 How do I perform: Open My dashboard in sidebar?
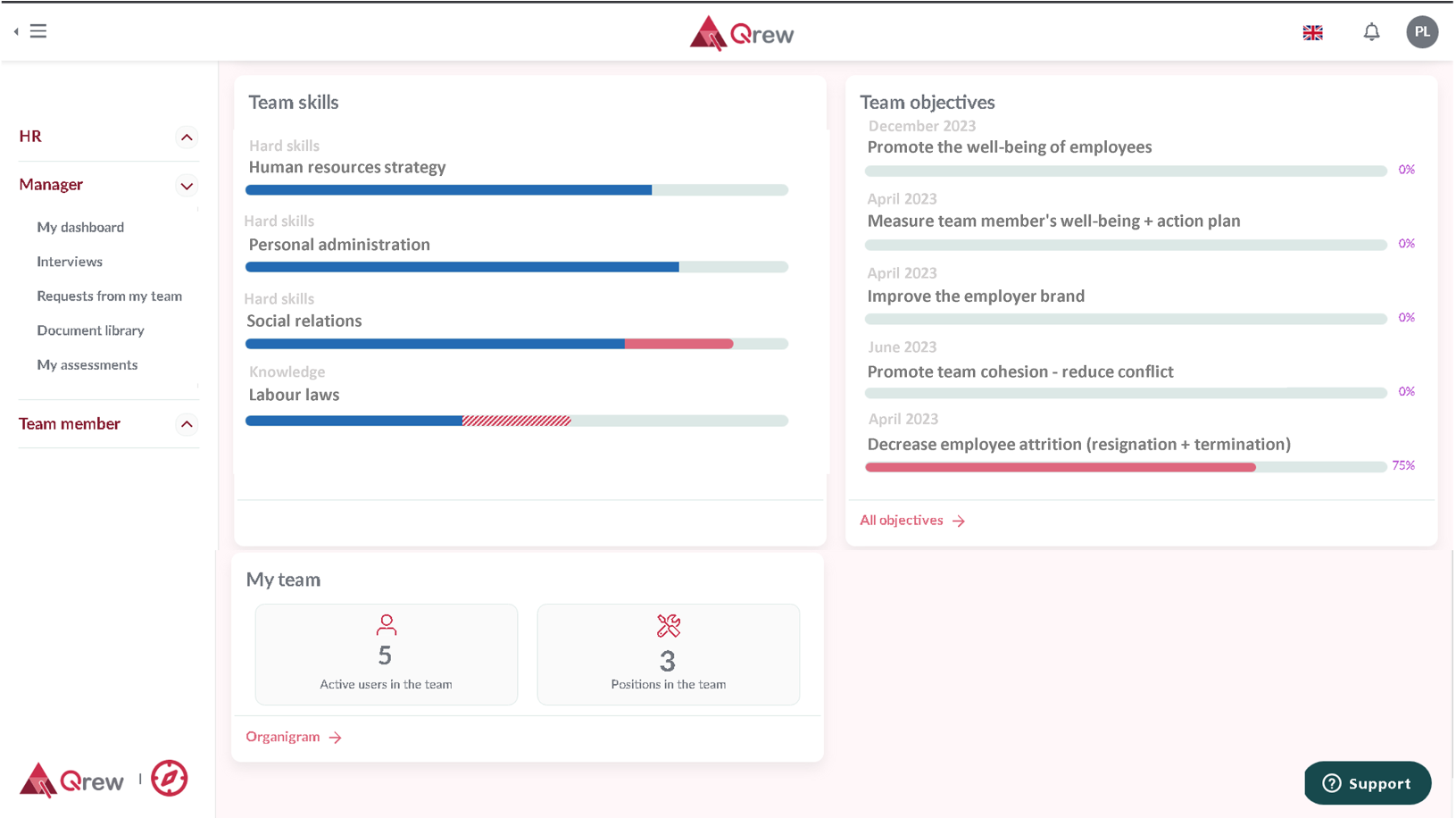tap(80, 227)
